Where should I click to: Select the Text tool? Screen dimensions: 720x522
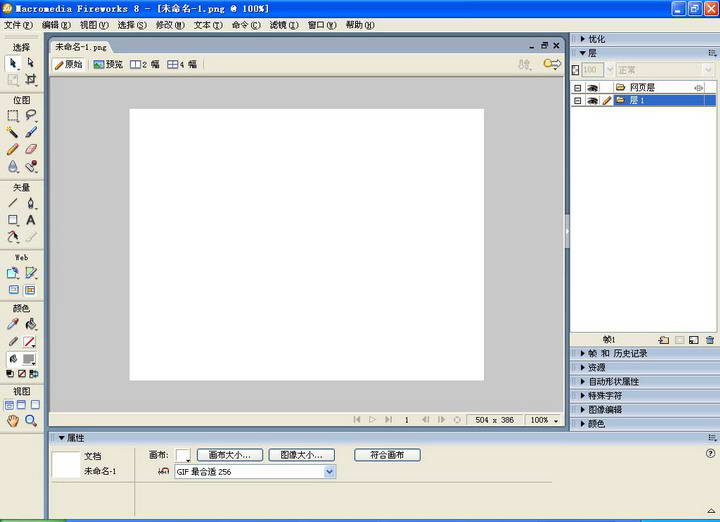(31, 220)
